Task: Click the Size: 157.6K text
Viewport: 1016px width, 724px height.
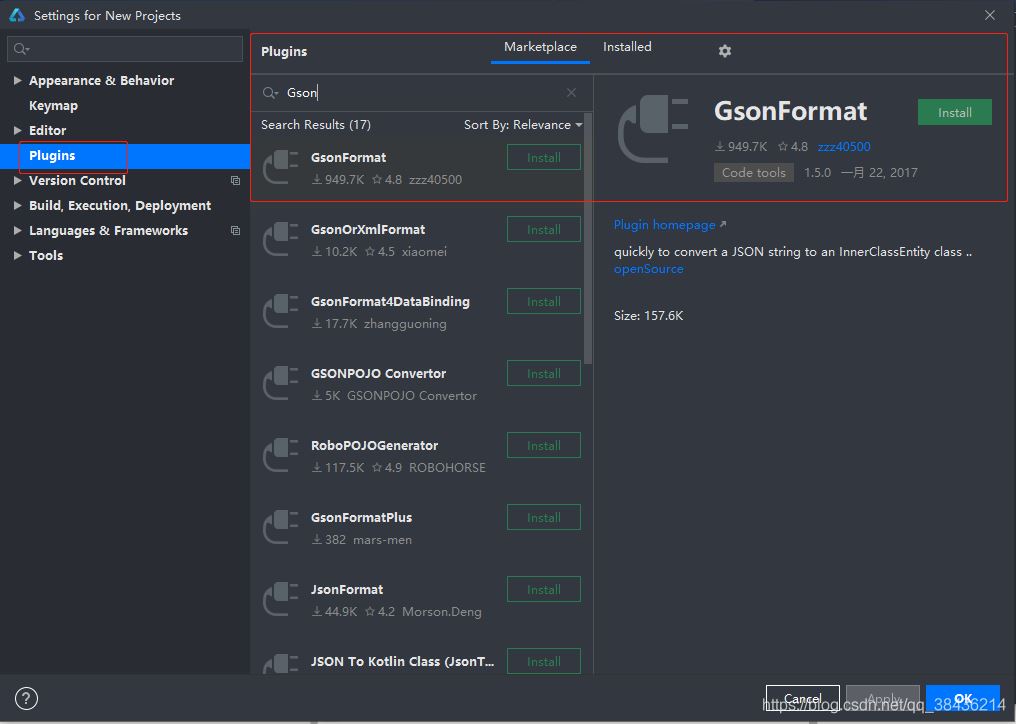Action: point(648,316)
